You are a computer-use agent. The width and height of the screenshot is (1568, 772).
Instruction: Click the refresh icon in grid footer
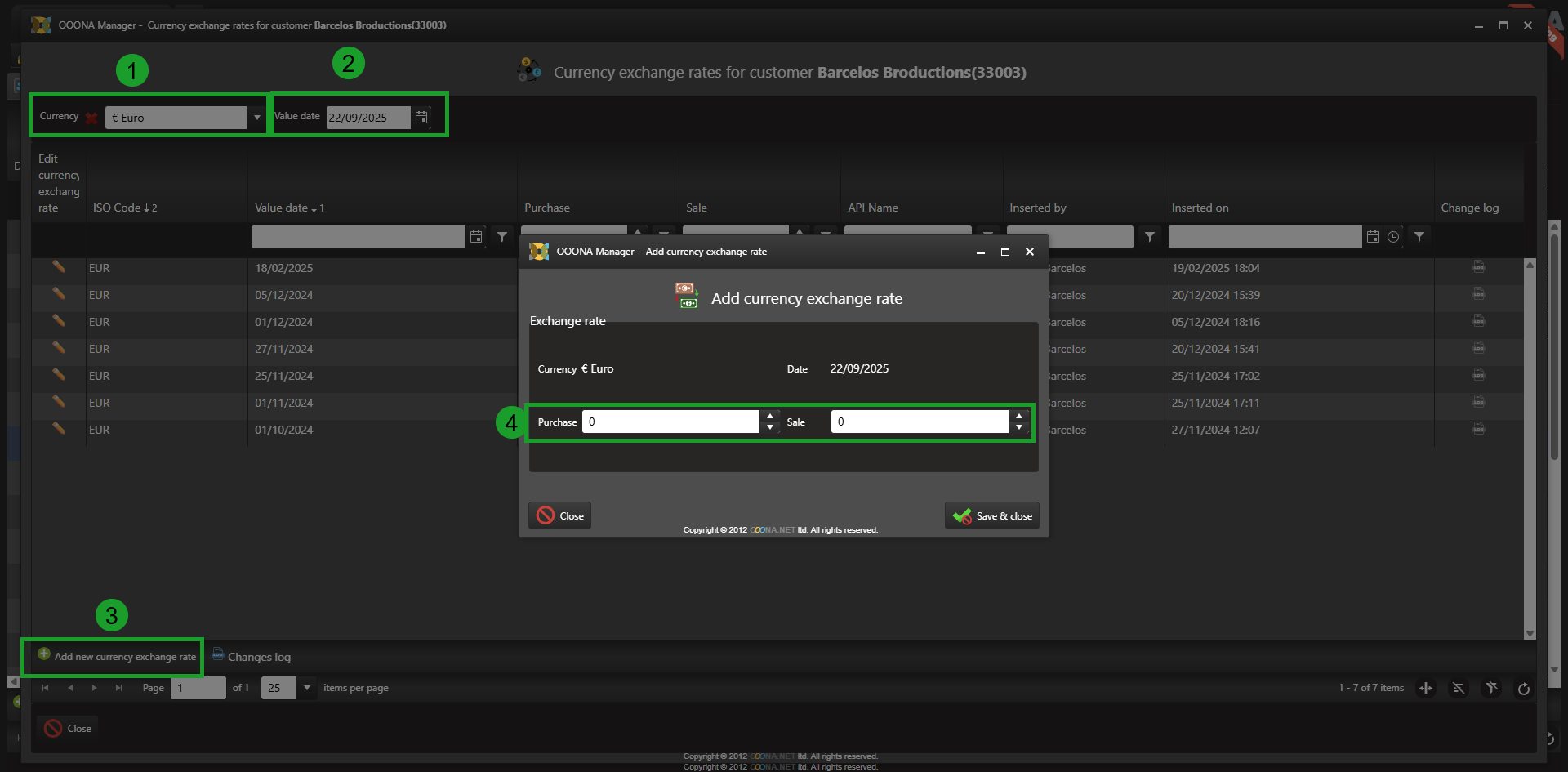coord(1523,689)
